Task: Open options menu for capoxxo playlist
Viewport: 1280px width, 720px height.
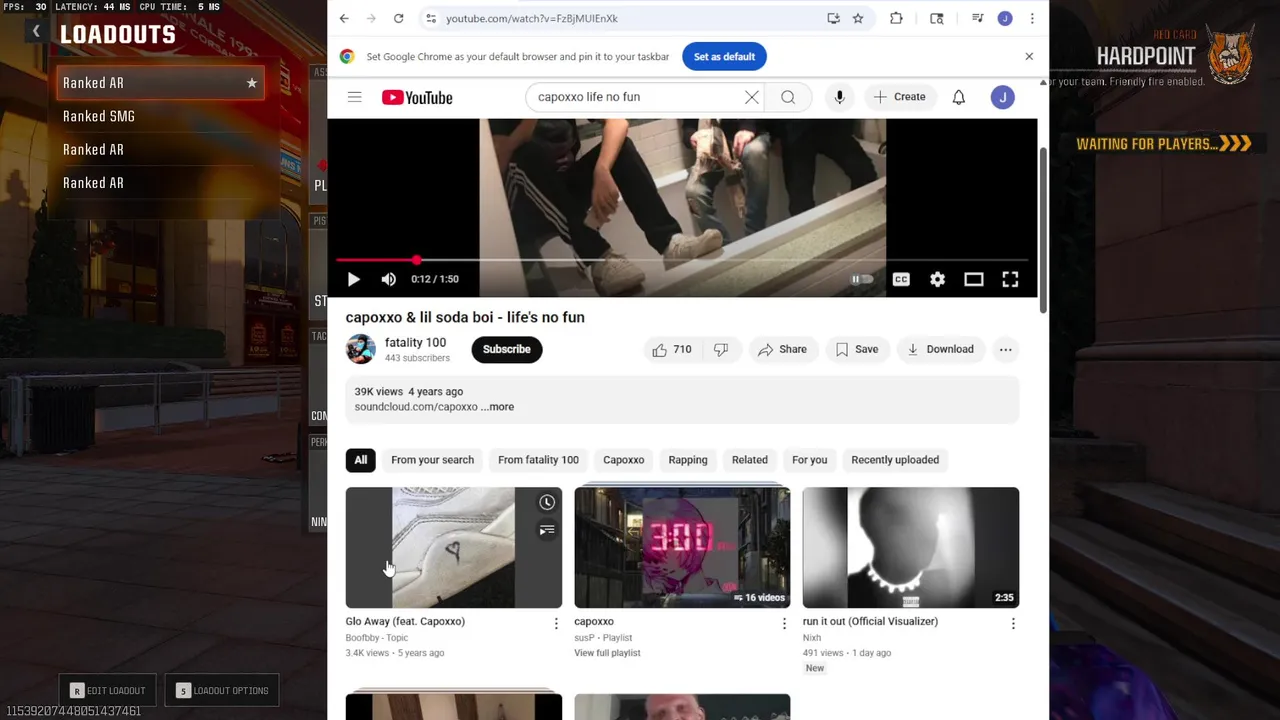Action: pyautogui.click(x=784, y=623)
